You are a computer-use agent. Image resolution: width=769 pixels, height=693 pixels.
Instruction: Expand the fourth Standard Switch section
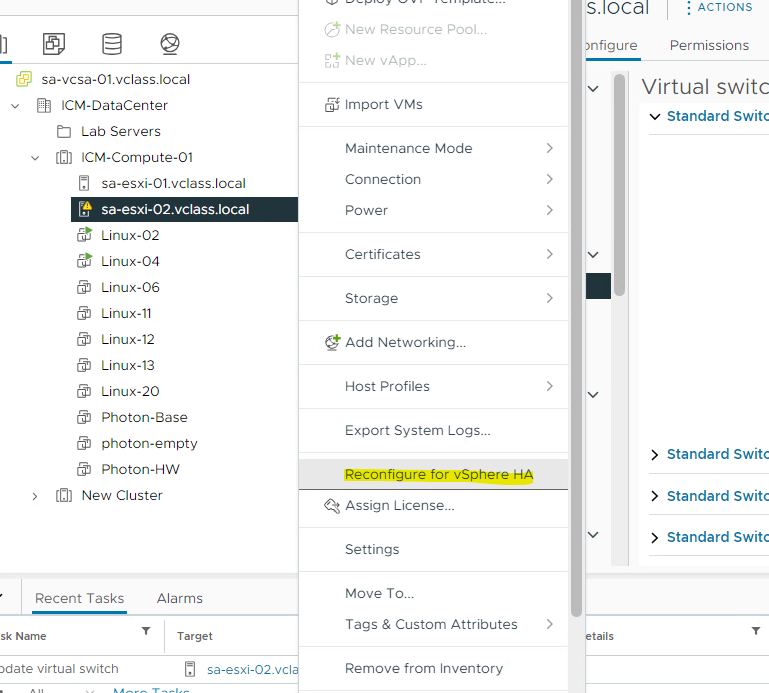click(654, 538)
